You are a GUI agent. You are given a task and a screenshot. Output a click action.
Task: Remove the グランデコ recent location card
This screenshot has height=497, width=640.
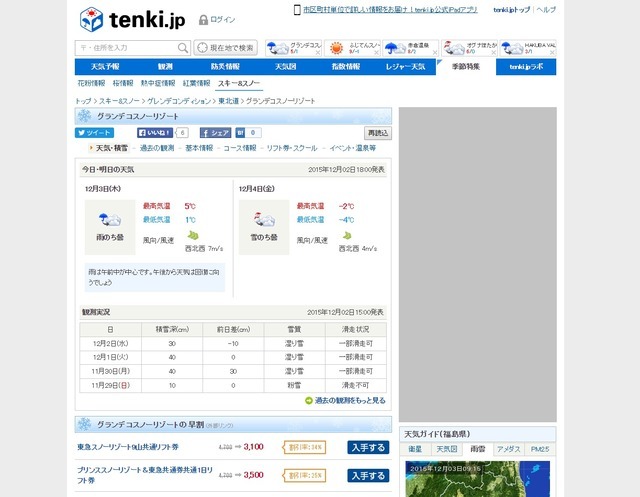tap(318, 53)
